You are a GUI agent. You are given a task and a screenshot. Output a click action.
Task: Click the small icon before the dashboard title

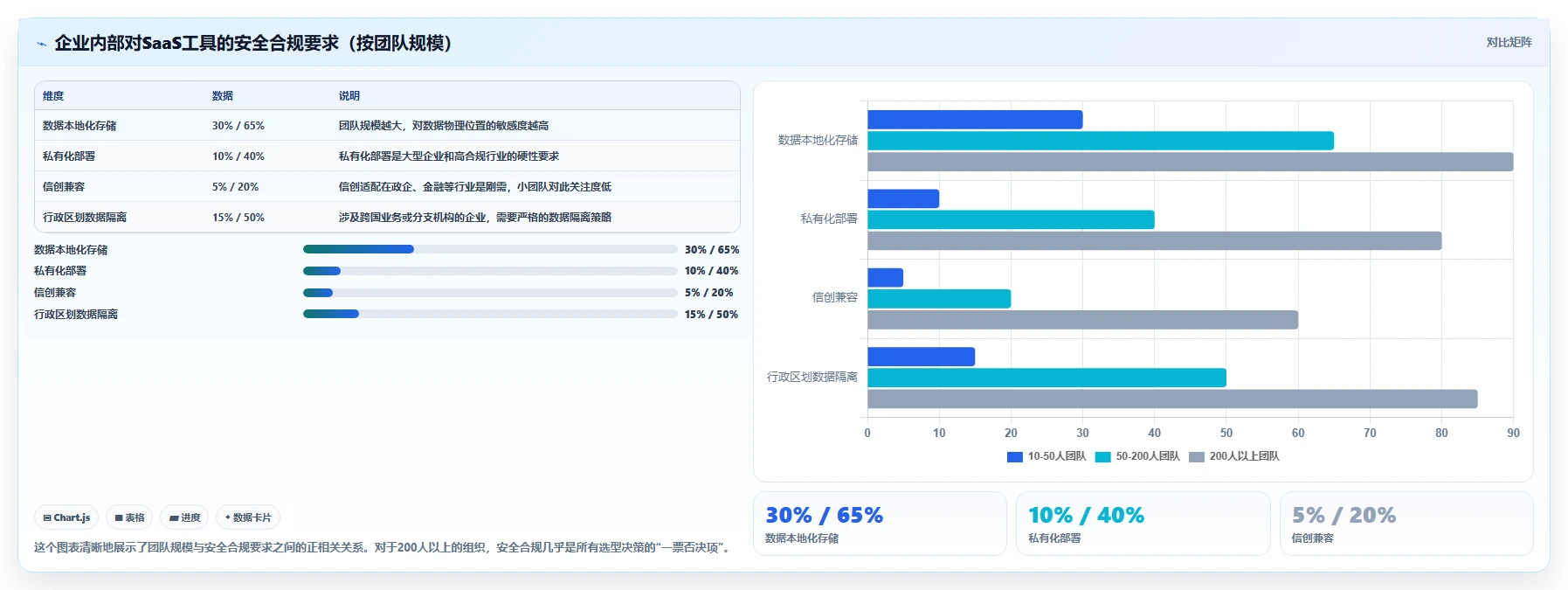[x=41, y=44]
